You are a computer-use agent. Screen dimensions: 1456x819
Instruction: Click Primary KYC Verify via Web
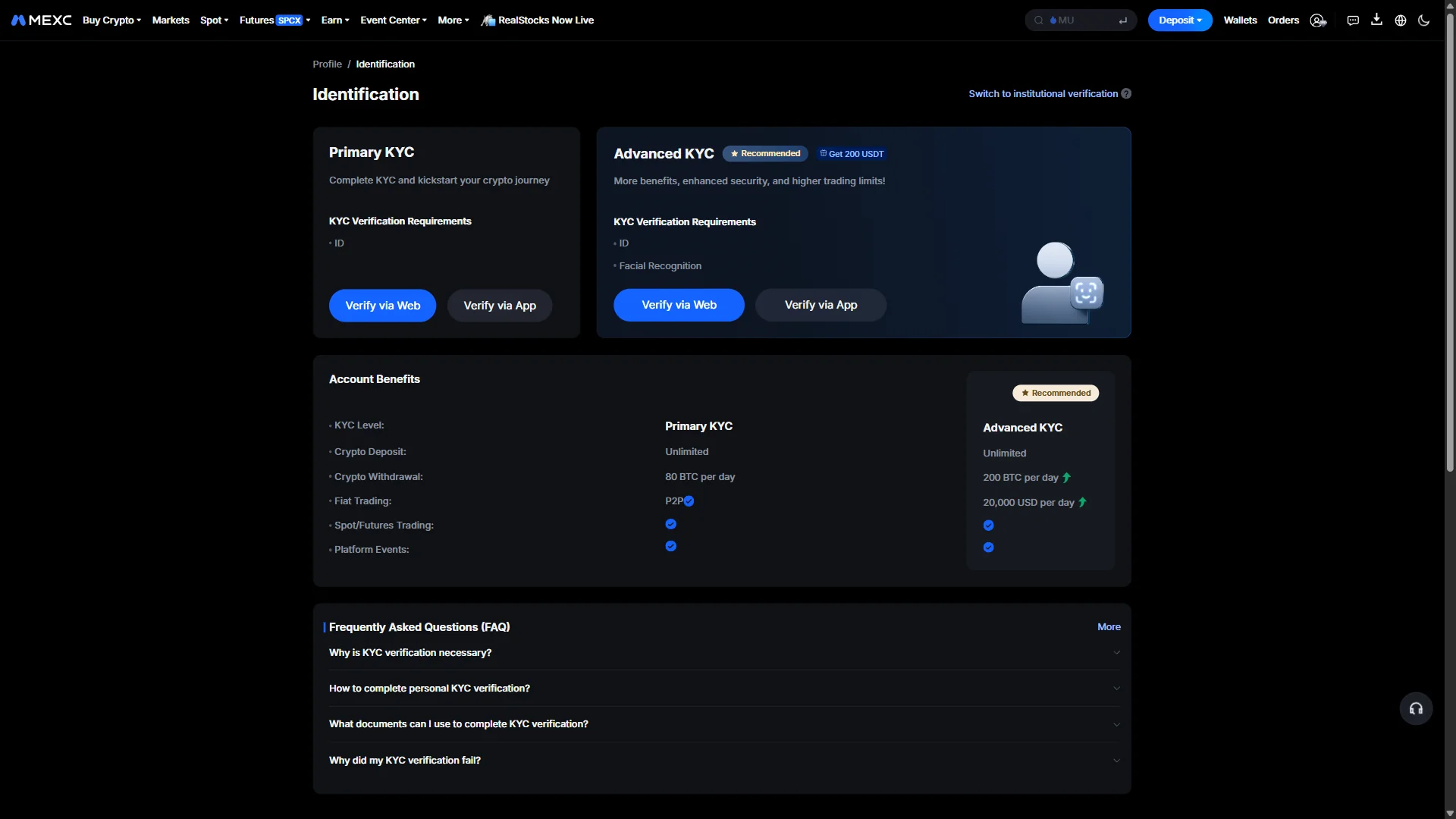pos(382,306)
